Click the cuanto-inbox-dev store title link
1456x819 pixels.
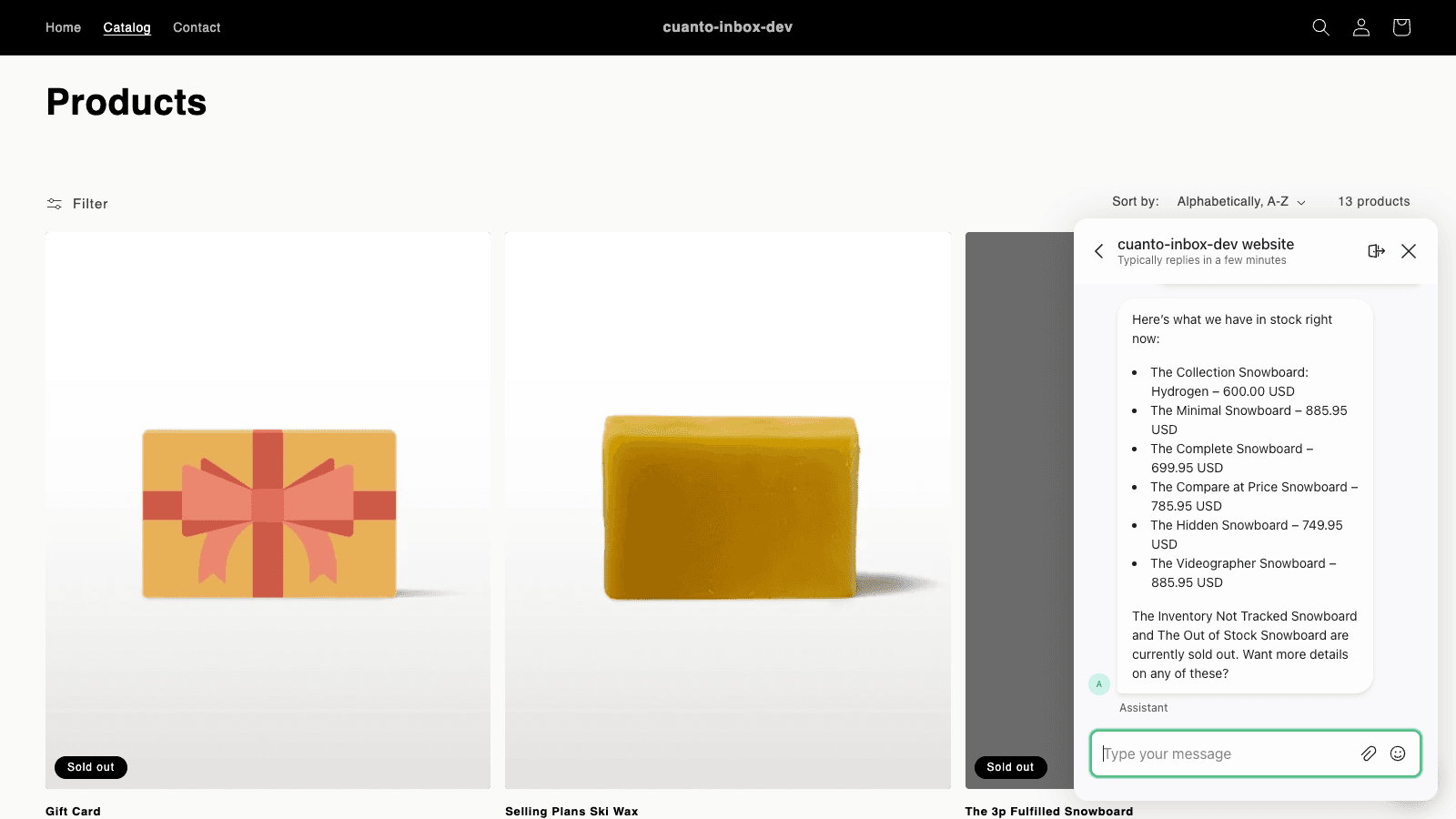pyautogui.click(x=728, y=27)
